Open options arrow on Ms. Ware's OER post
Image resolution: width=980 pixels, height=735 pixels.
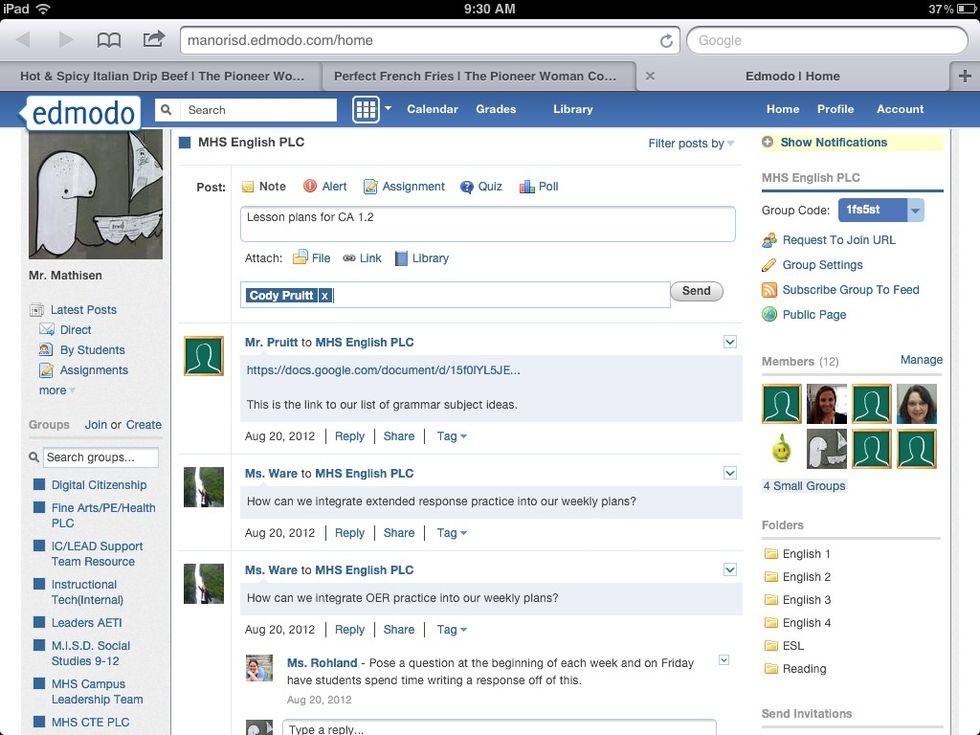point(730,569)
